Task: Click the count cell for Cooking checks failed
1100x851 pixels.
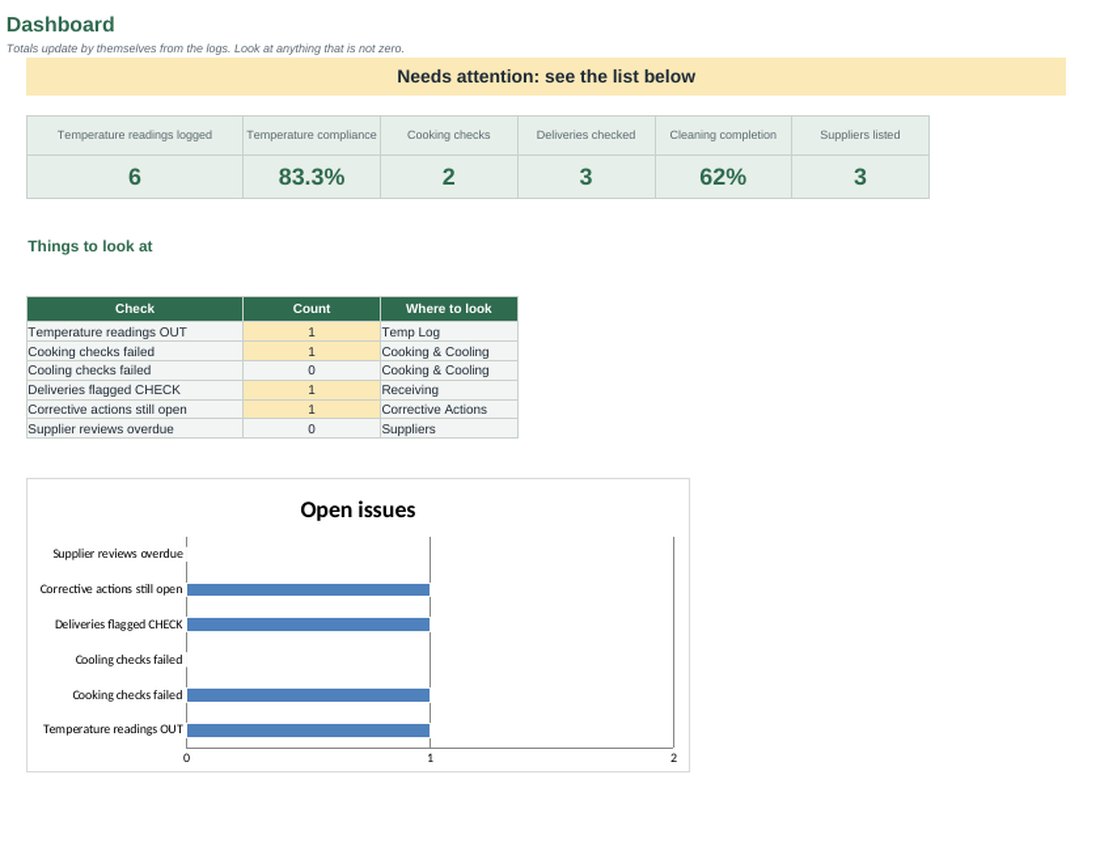Action: point(311,351)
